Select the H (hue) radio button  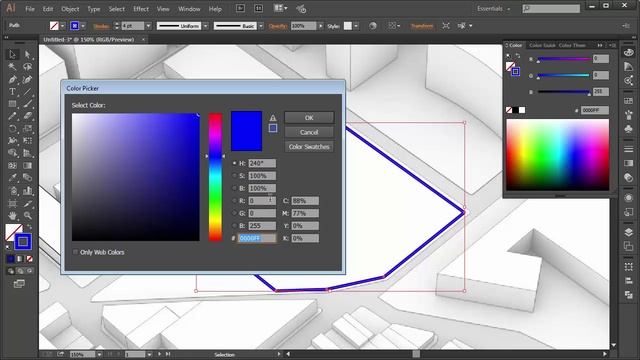pos(234,163)
